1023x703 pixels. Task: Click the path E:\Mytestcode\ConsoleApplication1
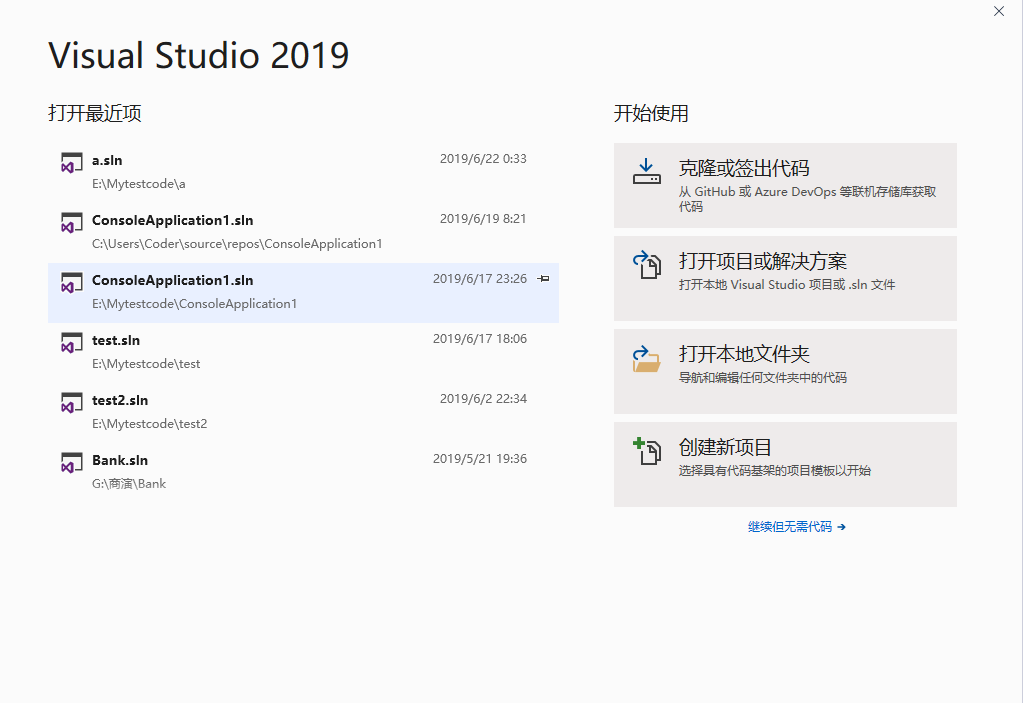[x=194, y=304]
